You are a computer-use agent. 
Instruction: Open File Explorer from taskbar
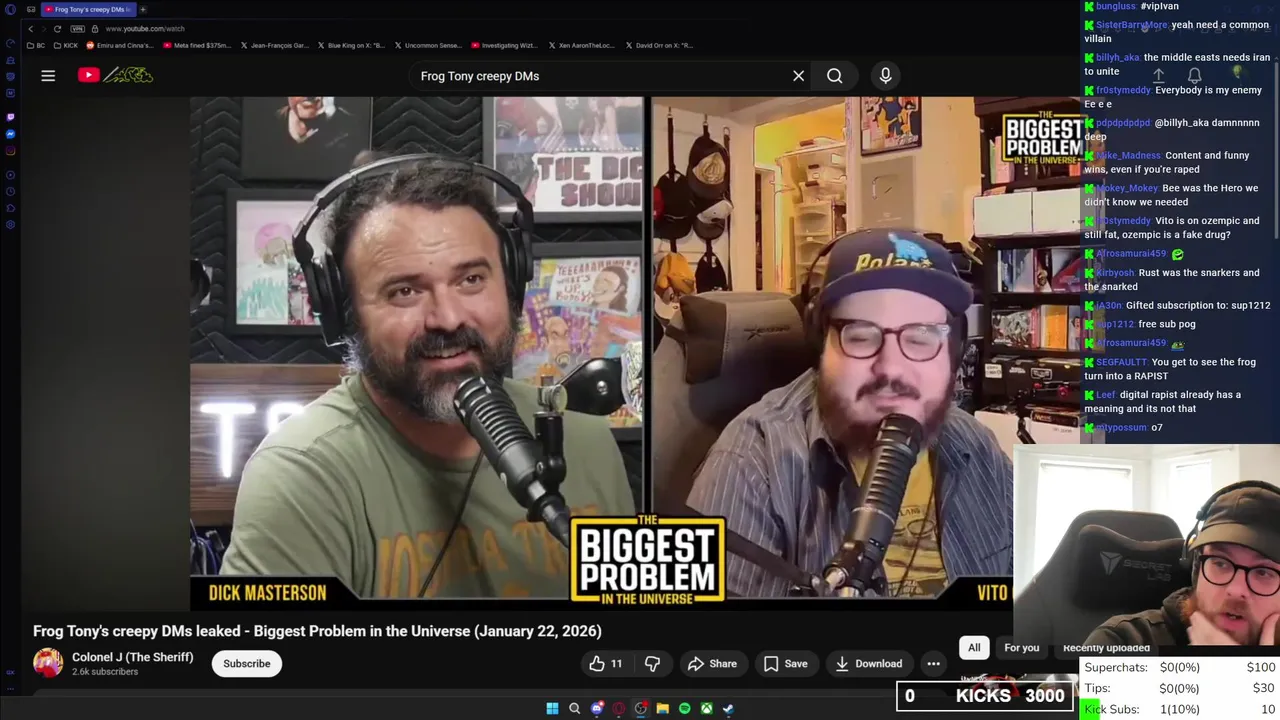662,708
